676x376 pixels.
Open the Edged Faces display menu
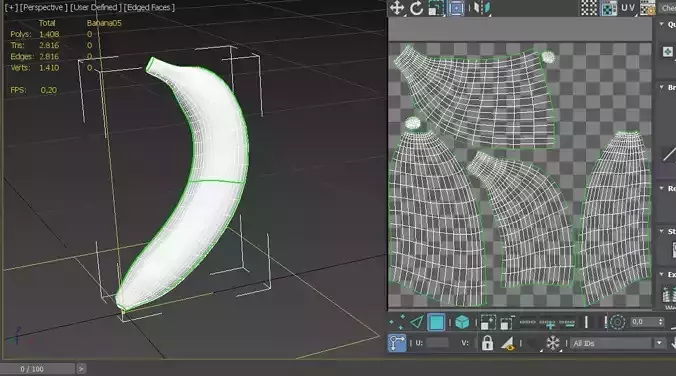click(x=149, y=7)
